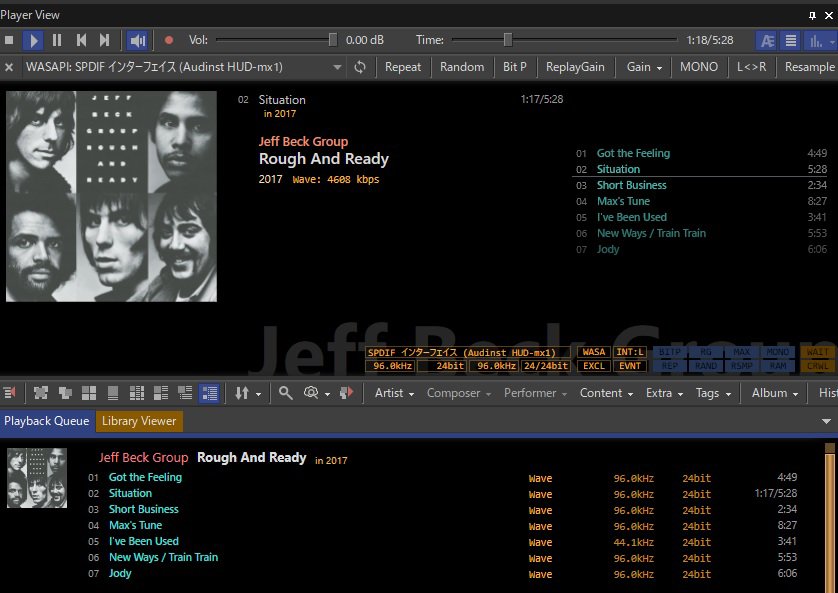Toggle the Repeat option
The height and width of the screenshot is (593, 838).
click(403, 67)
